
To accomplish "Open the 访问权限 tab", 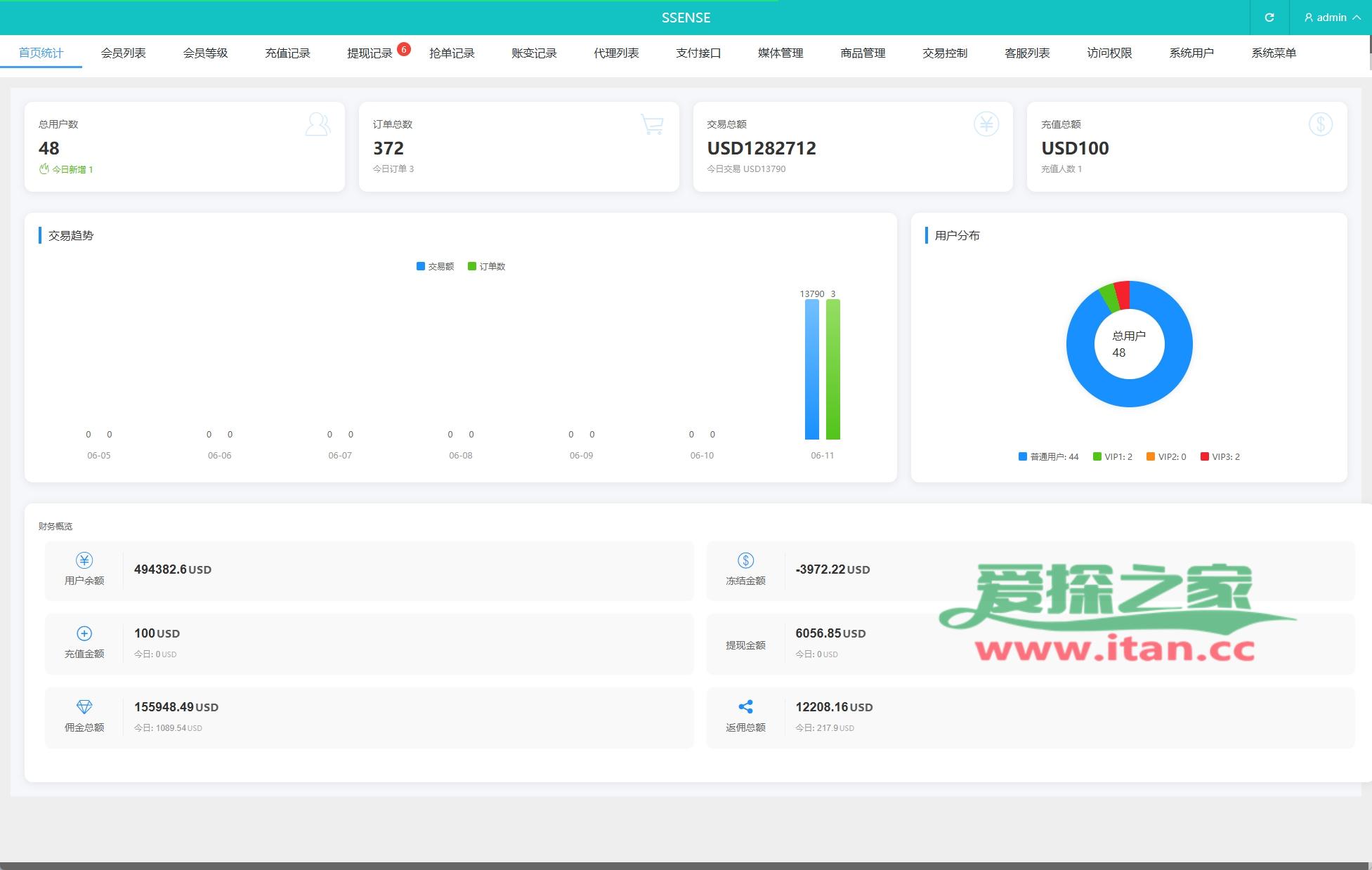I will pyautogui.click(x=1109, y=53).
